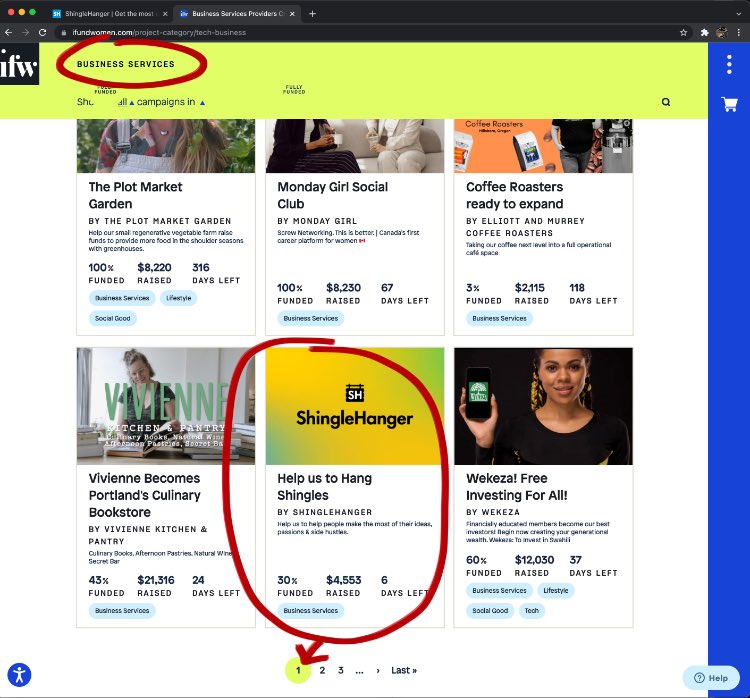
Task: Click Business Services tag on Plot Market Garden
Action: coord(122,298)
